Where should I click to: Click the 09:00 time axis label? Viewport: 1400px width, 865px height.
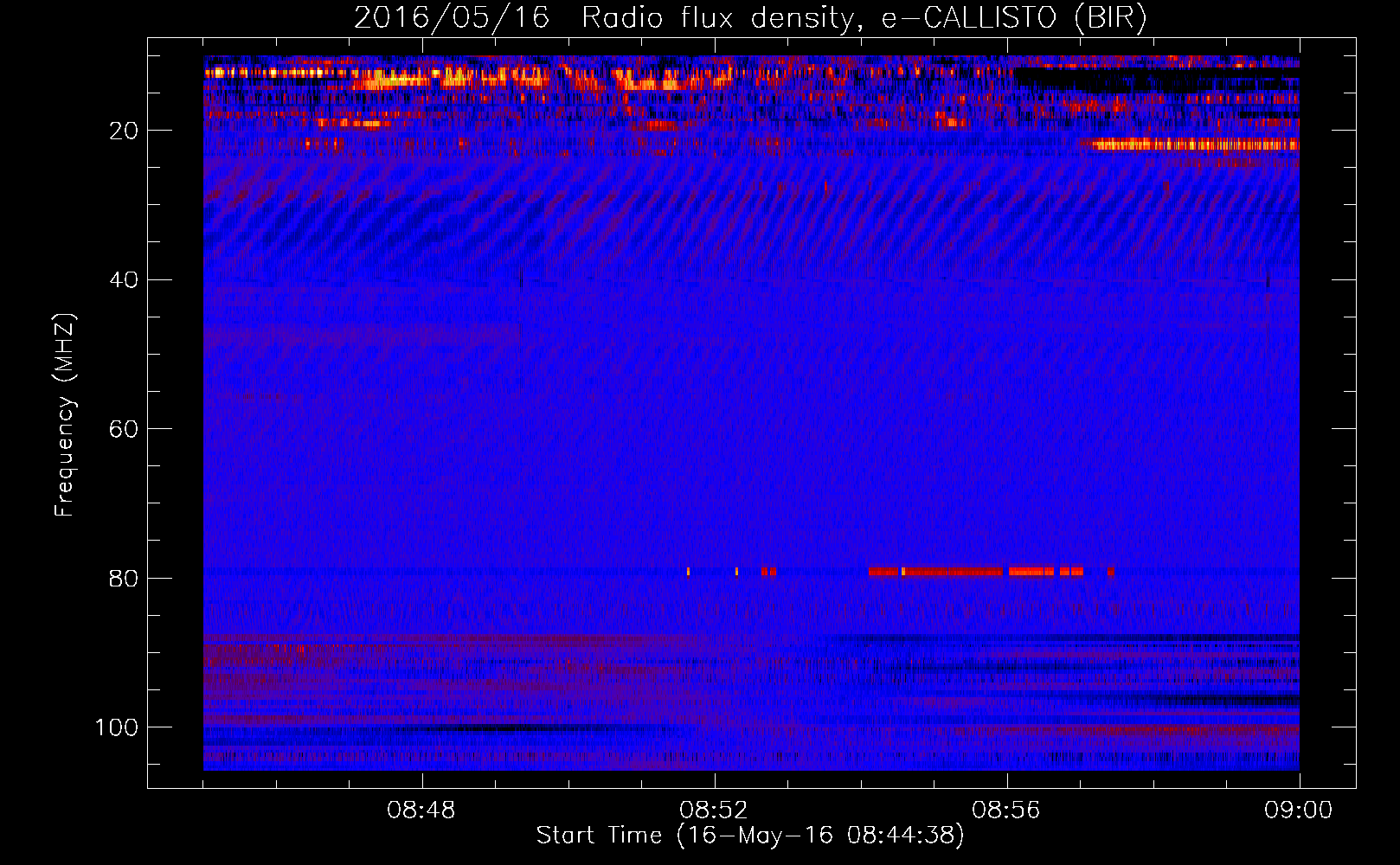point(1299,811)
